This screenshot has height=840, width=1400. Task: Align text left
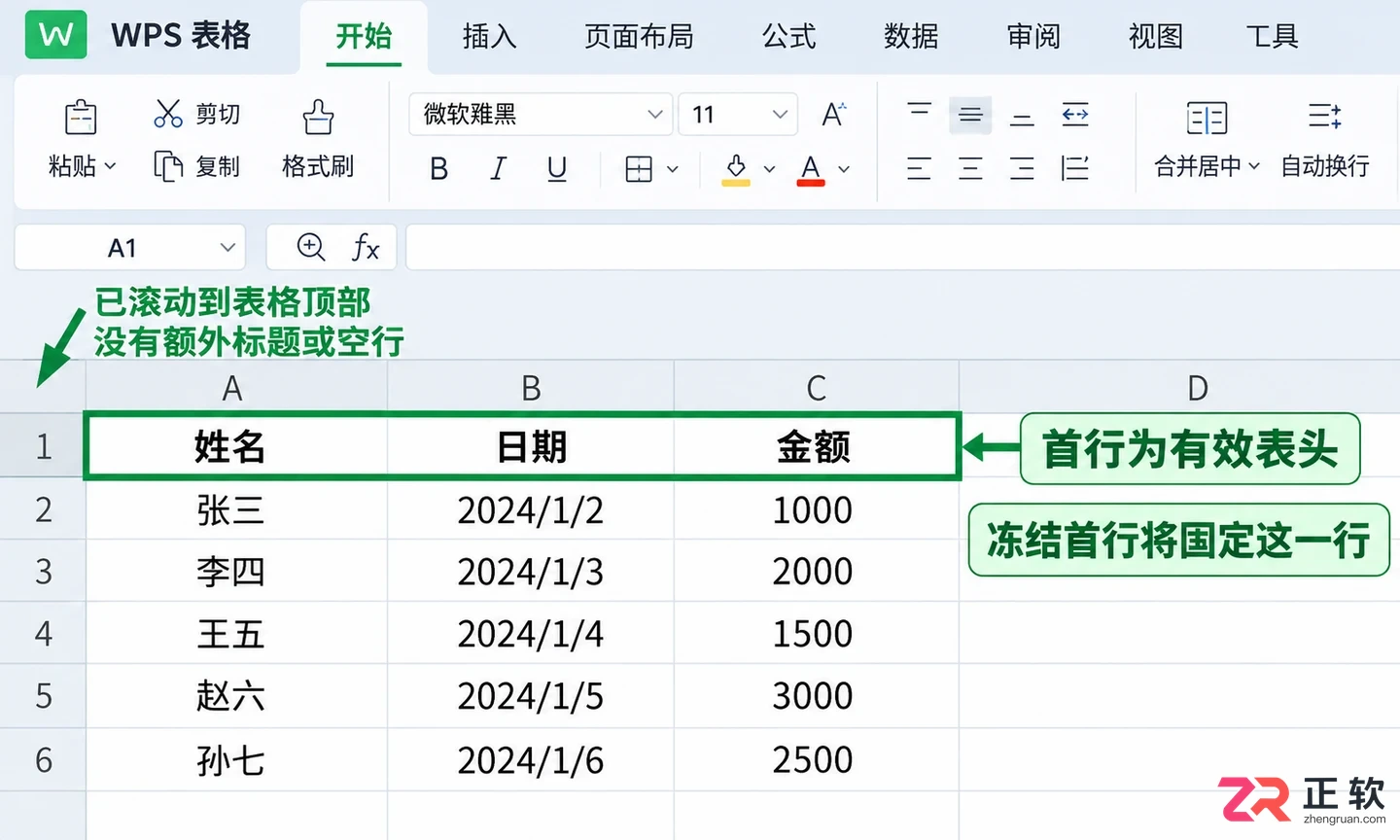(919, 169)
